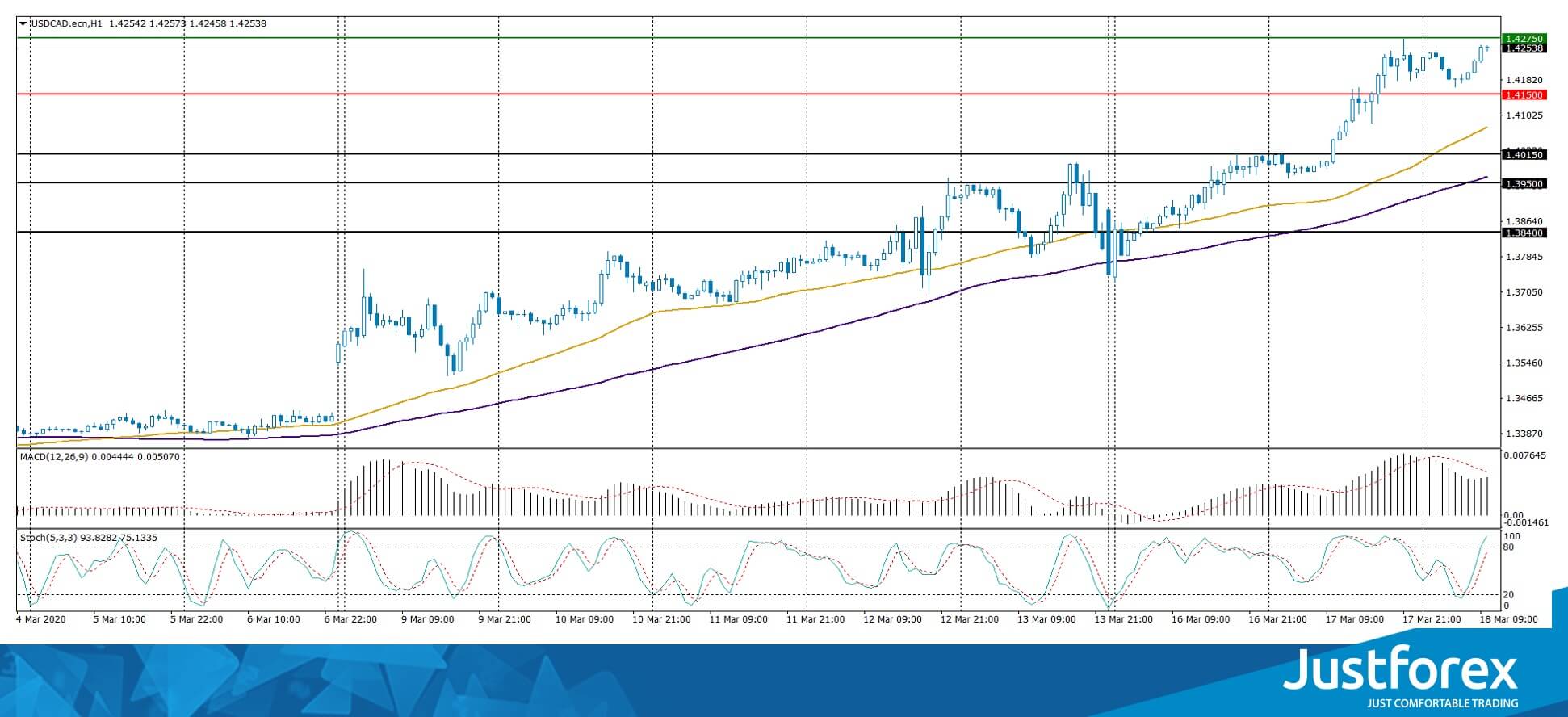The height and width of the screenshot is (717, 1568).
Task: Click the Stochastic 80 level value
Action: (1509, 547)
